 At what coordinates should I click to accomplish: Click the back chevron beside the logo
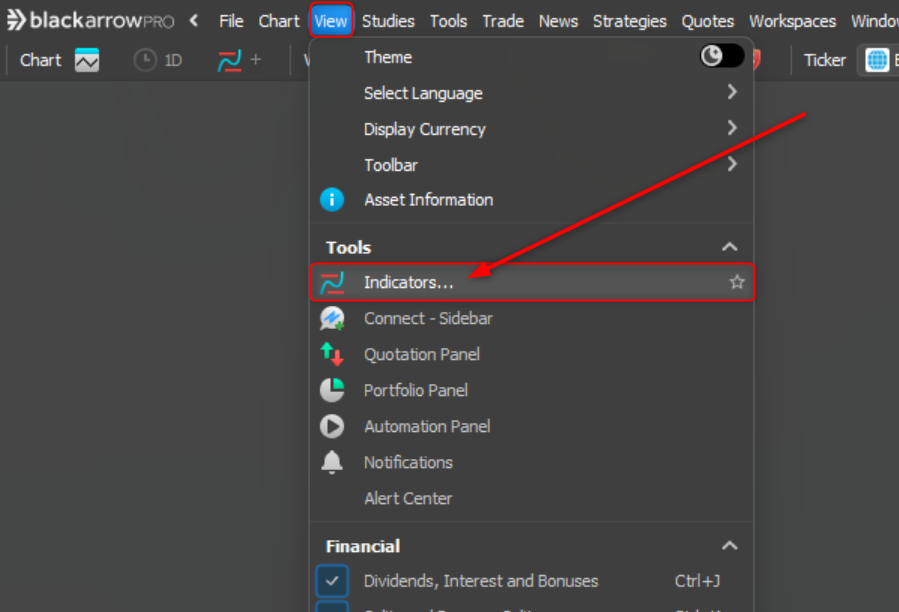pos(194,21)
